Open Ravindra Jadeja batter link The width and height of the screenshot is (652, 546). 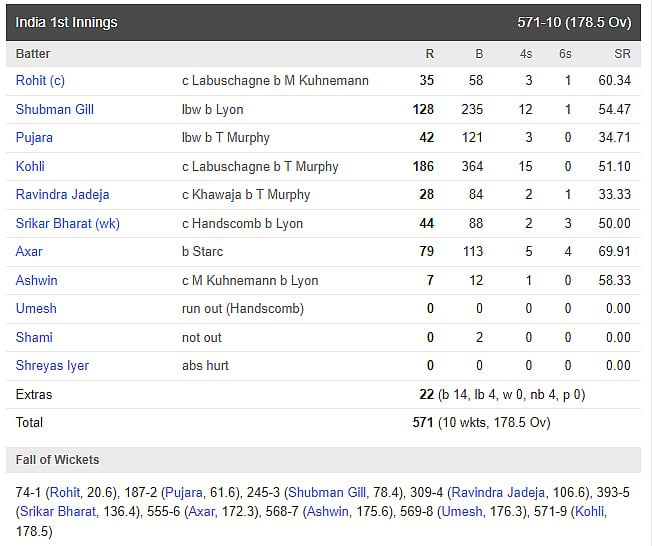pos(63,194)
